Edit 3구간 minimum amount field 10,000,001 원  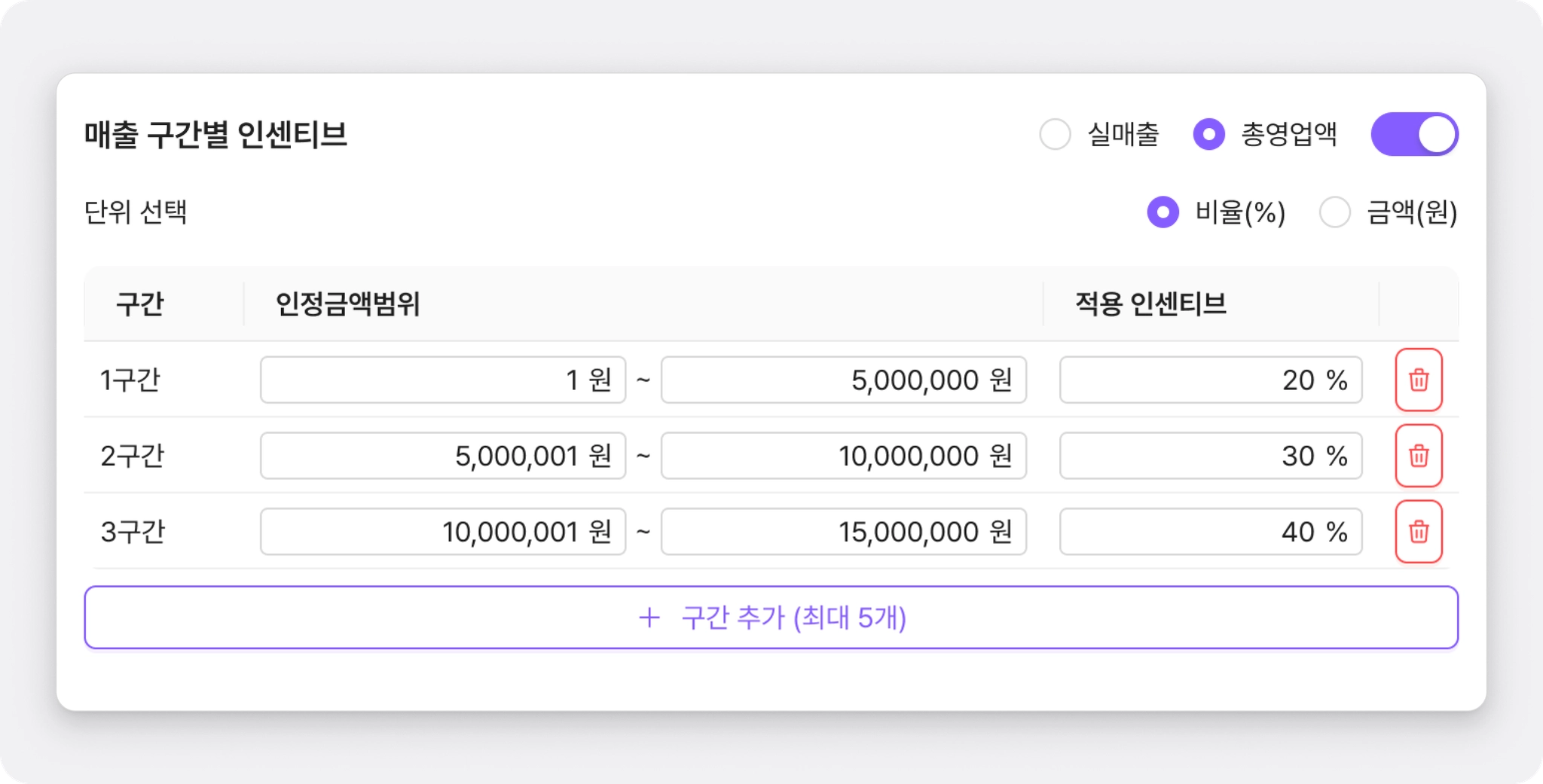443,532
